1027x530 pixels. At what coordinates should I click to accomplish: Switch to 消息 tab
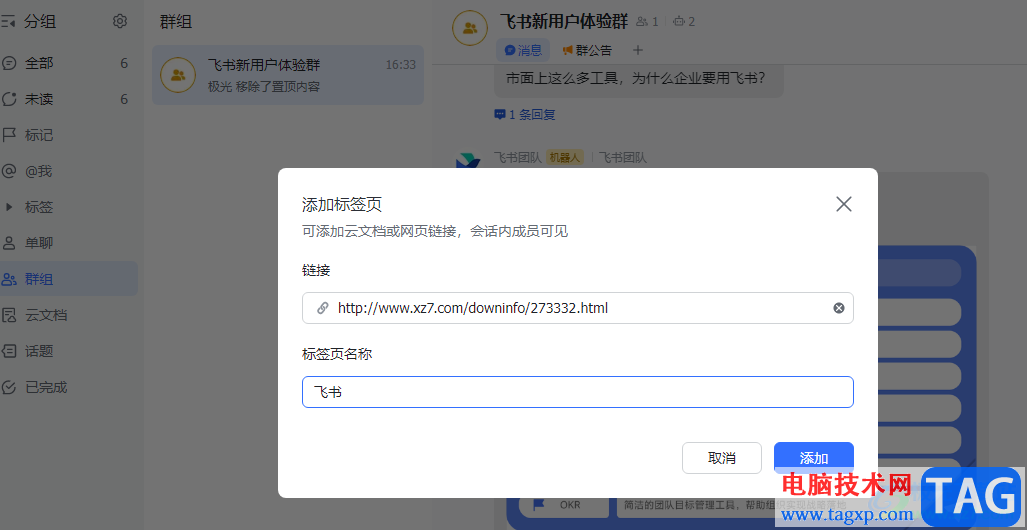click(523, 50)
